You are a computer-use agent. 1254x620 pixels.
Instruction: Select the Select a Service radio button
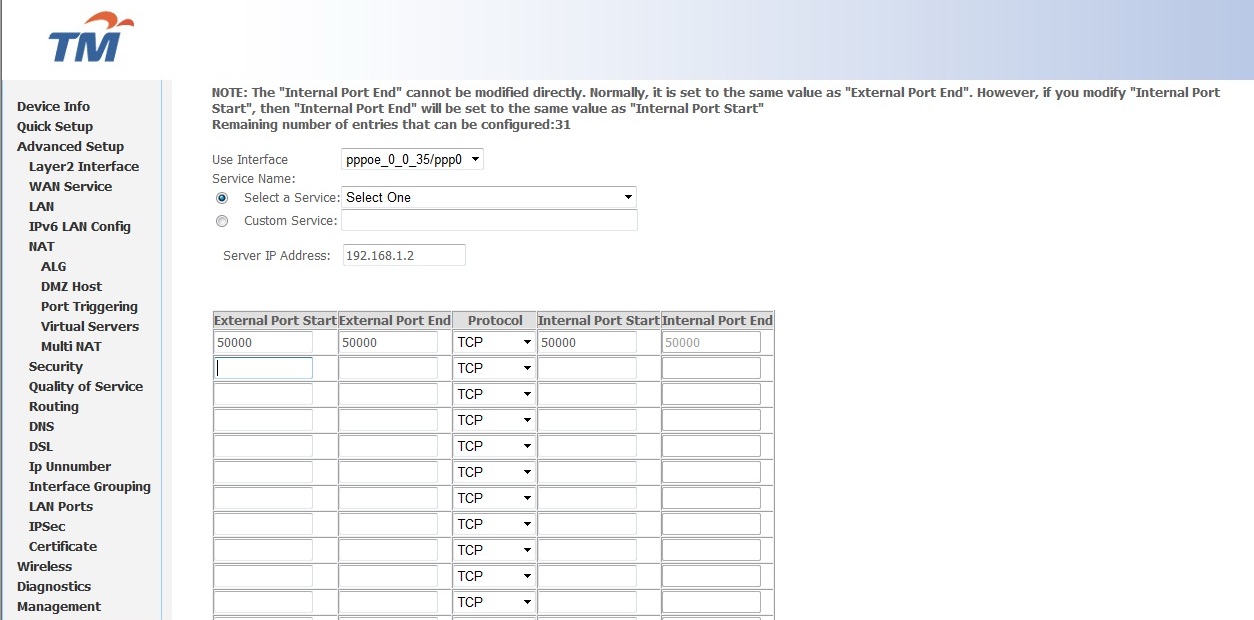tap(221, 197)
